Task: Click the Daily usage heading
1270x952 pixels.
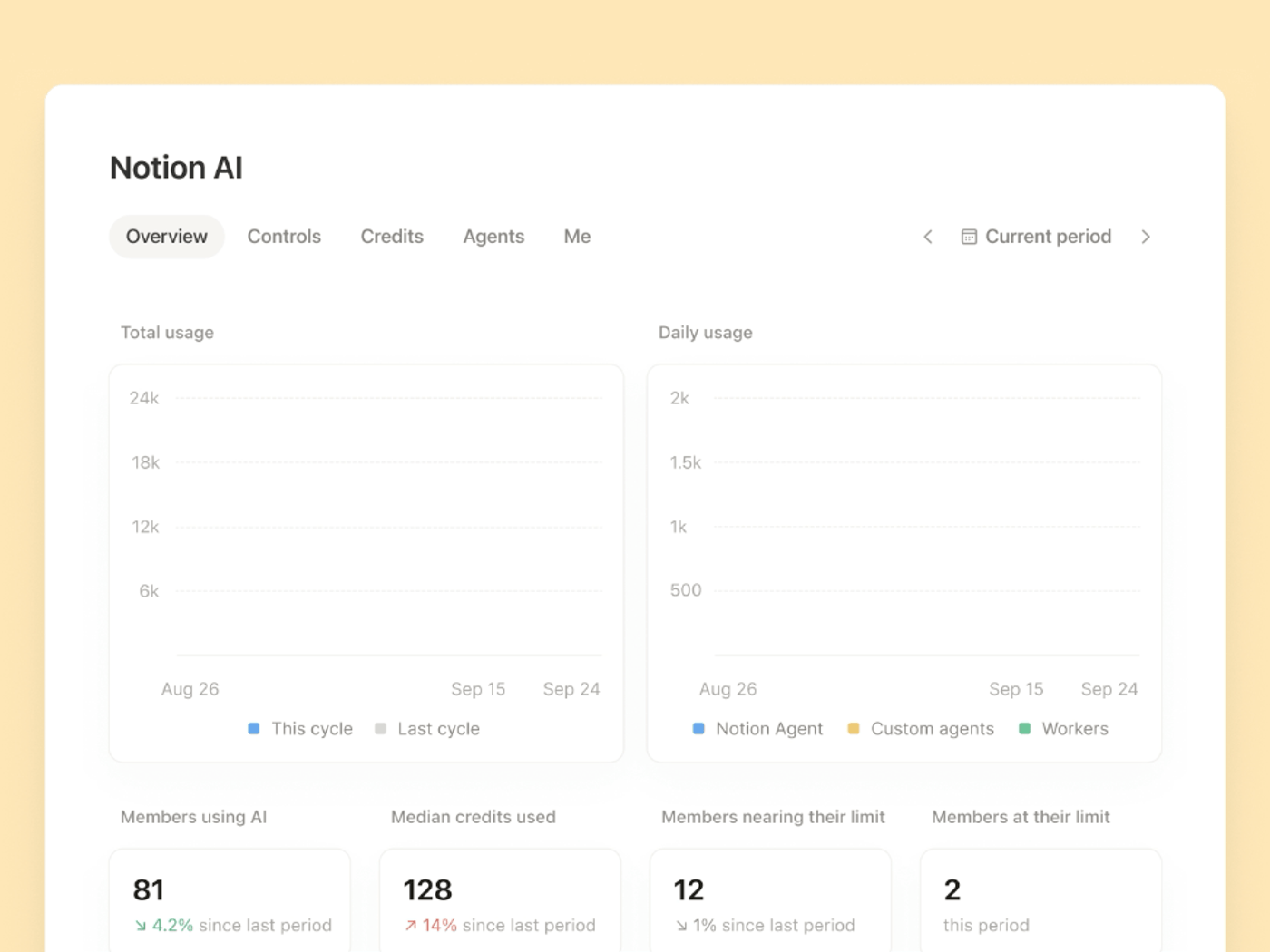Action: coord(706,333)
